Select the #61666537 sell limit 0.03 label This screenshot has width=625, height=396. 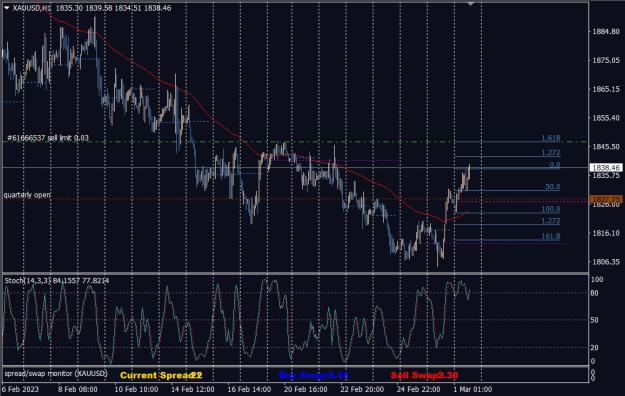click(x=48, y=138)
